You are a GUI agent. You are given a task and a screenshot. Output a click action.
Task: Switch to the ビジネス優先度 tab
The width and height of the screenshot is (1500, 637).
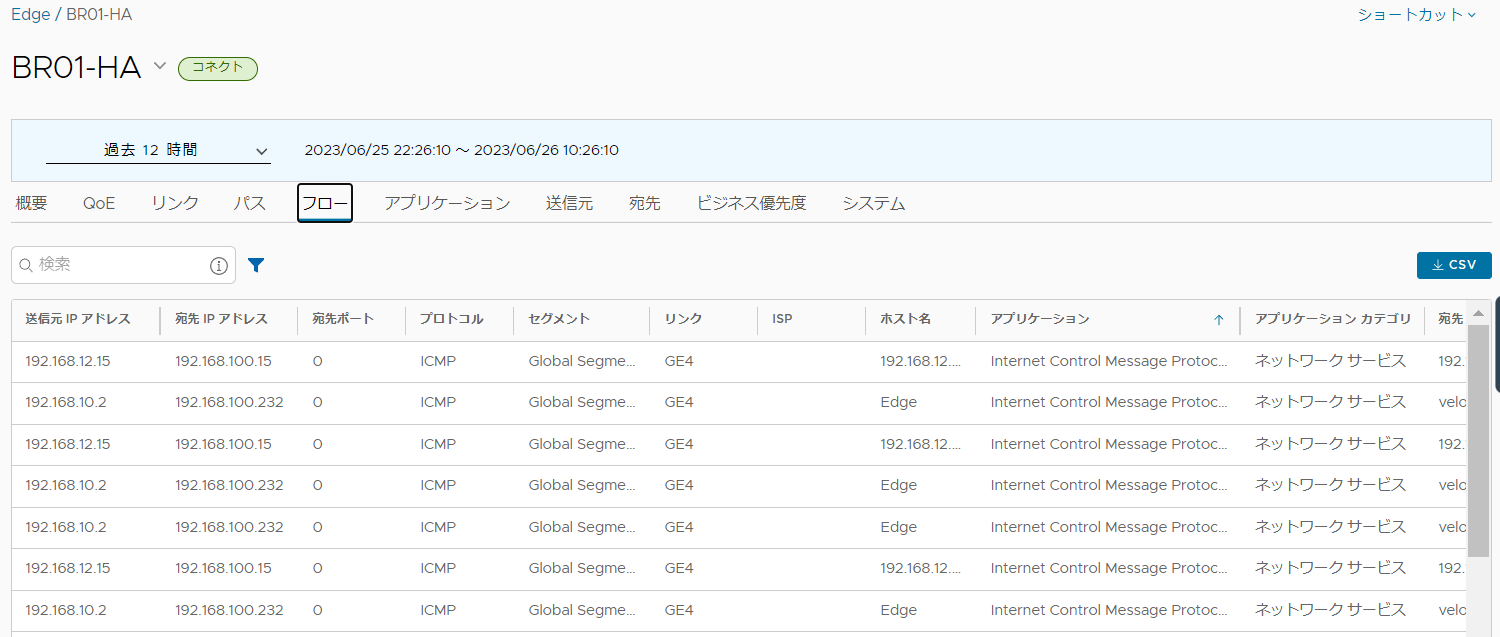[x=751, y=203]
